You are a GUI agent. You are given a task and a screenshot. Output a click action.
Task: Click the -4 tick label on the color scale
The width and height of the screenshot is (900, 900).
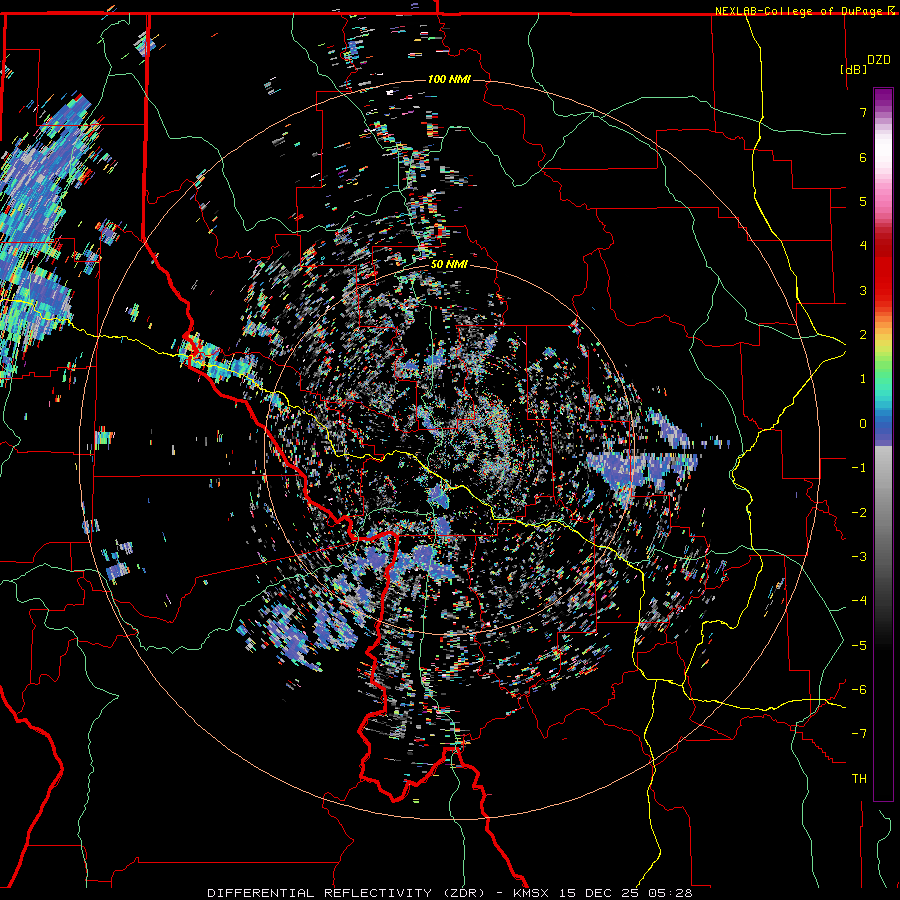click(859, 601)
